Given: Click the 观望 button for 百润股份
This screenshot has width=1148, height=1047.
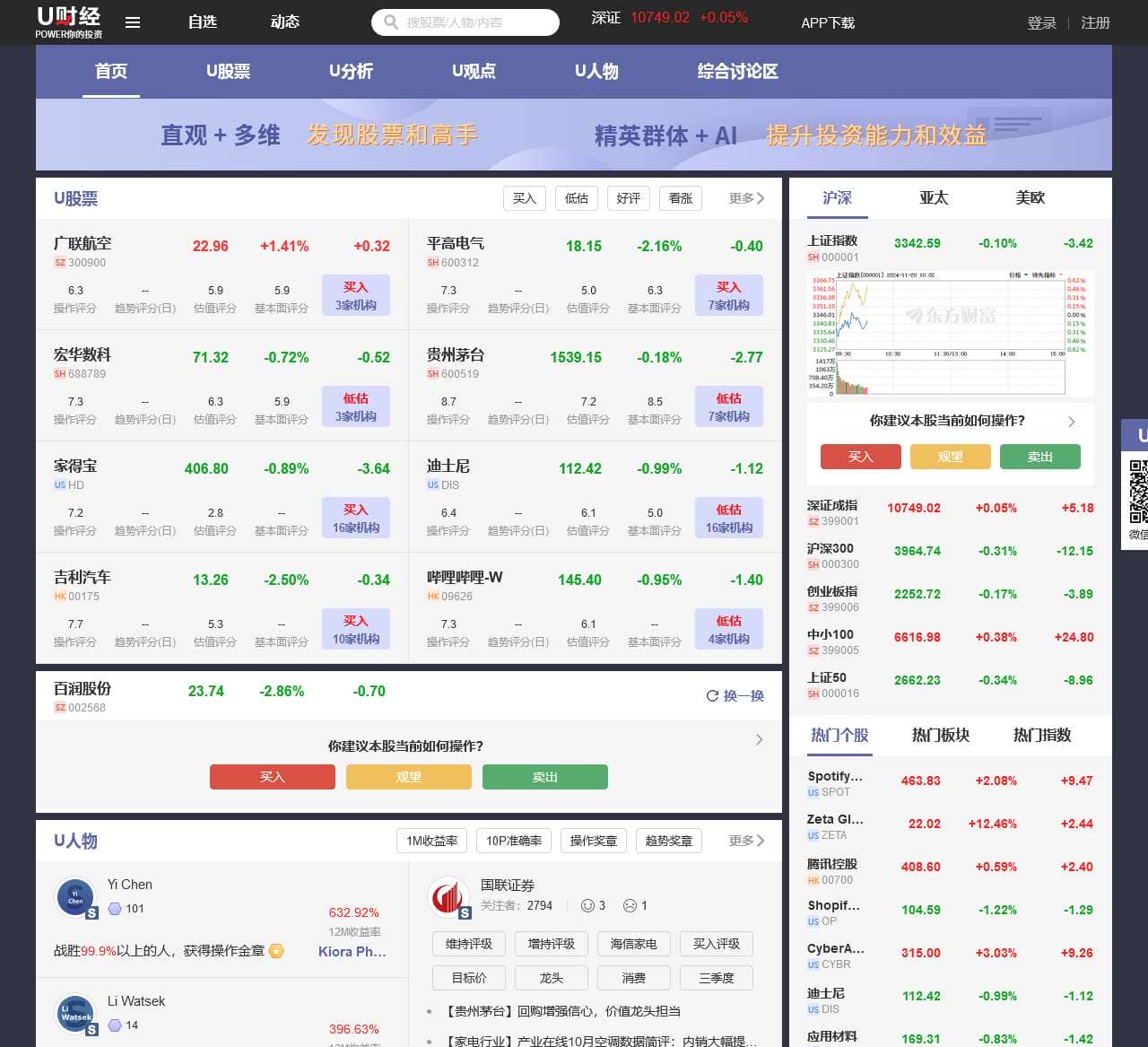Looking at the screenshot, I should (x=409, y=777).
